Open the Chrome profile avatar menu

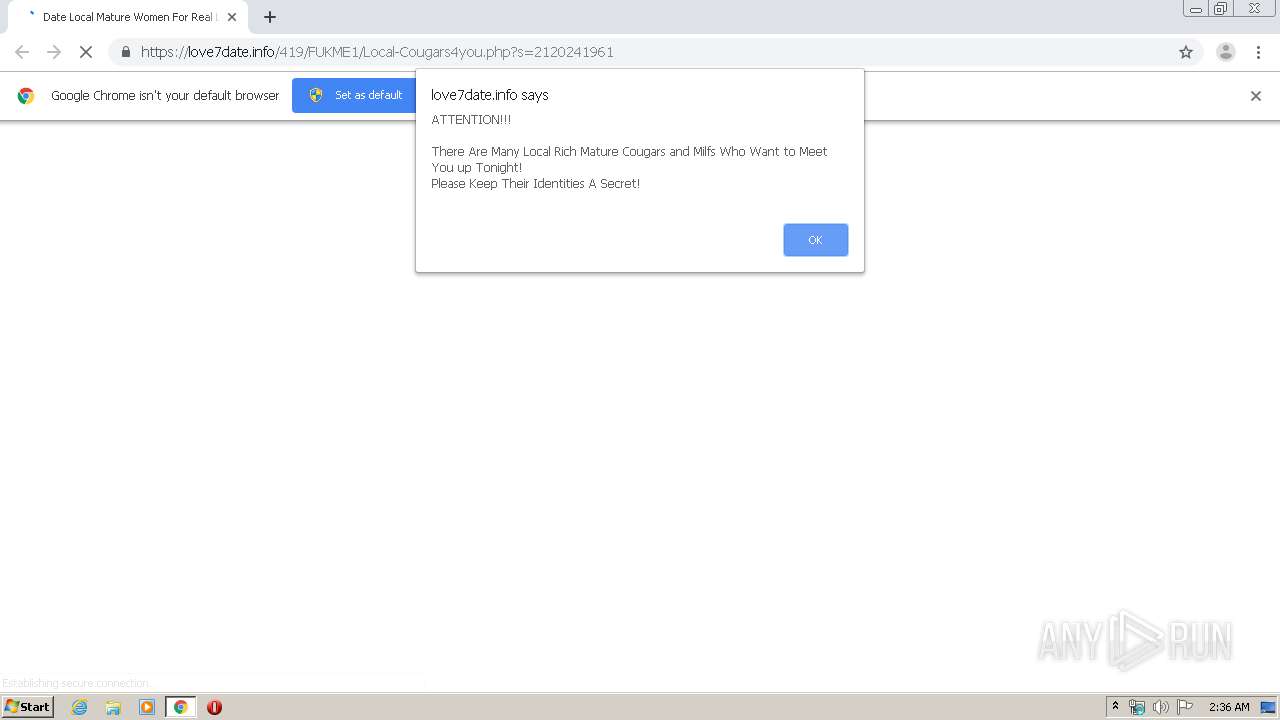tap(1226, 52)
